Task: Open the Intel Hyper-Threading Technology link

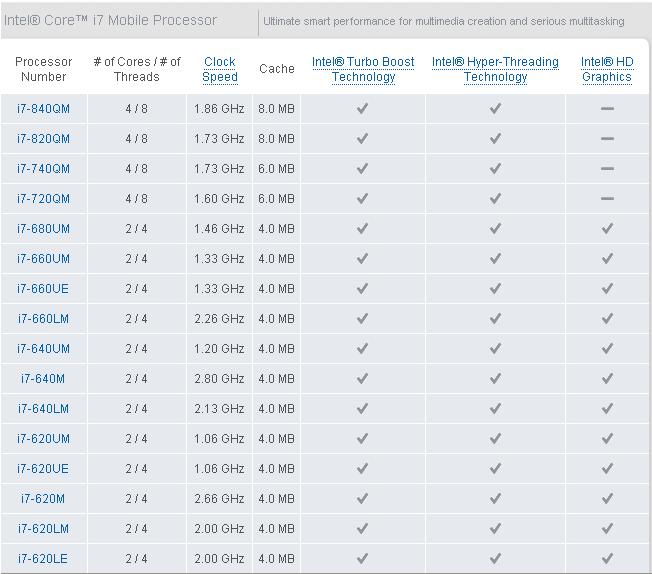Action: pos(495,69)
